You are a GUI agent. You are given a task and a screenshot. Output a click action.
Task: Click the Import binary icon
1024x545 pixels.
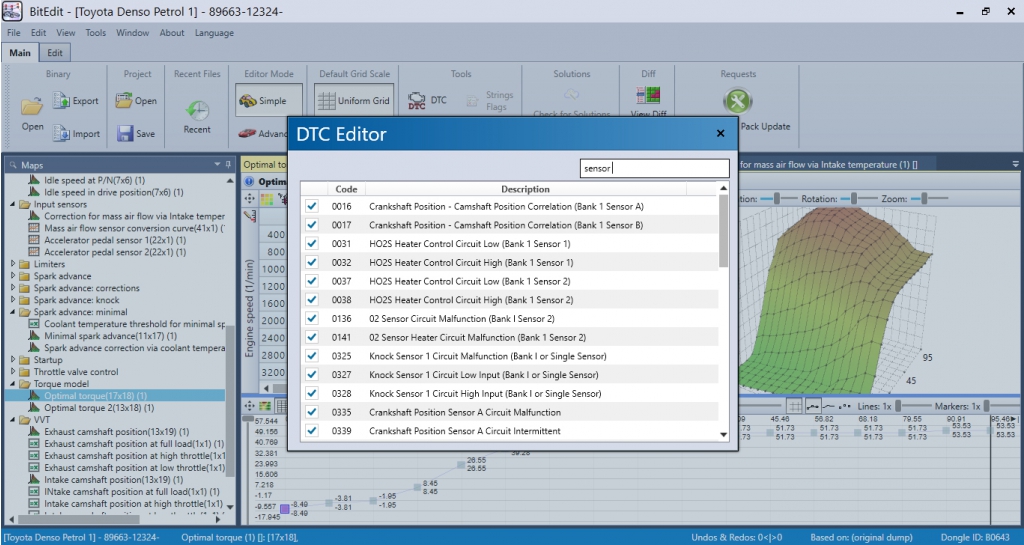(61, 133)
